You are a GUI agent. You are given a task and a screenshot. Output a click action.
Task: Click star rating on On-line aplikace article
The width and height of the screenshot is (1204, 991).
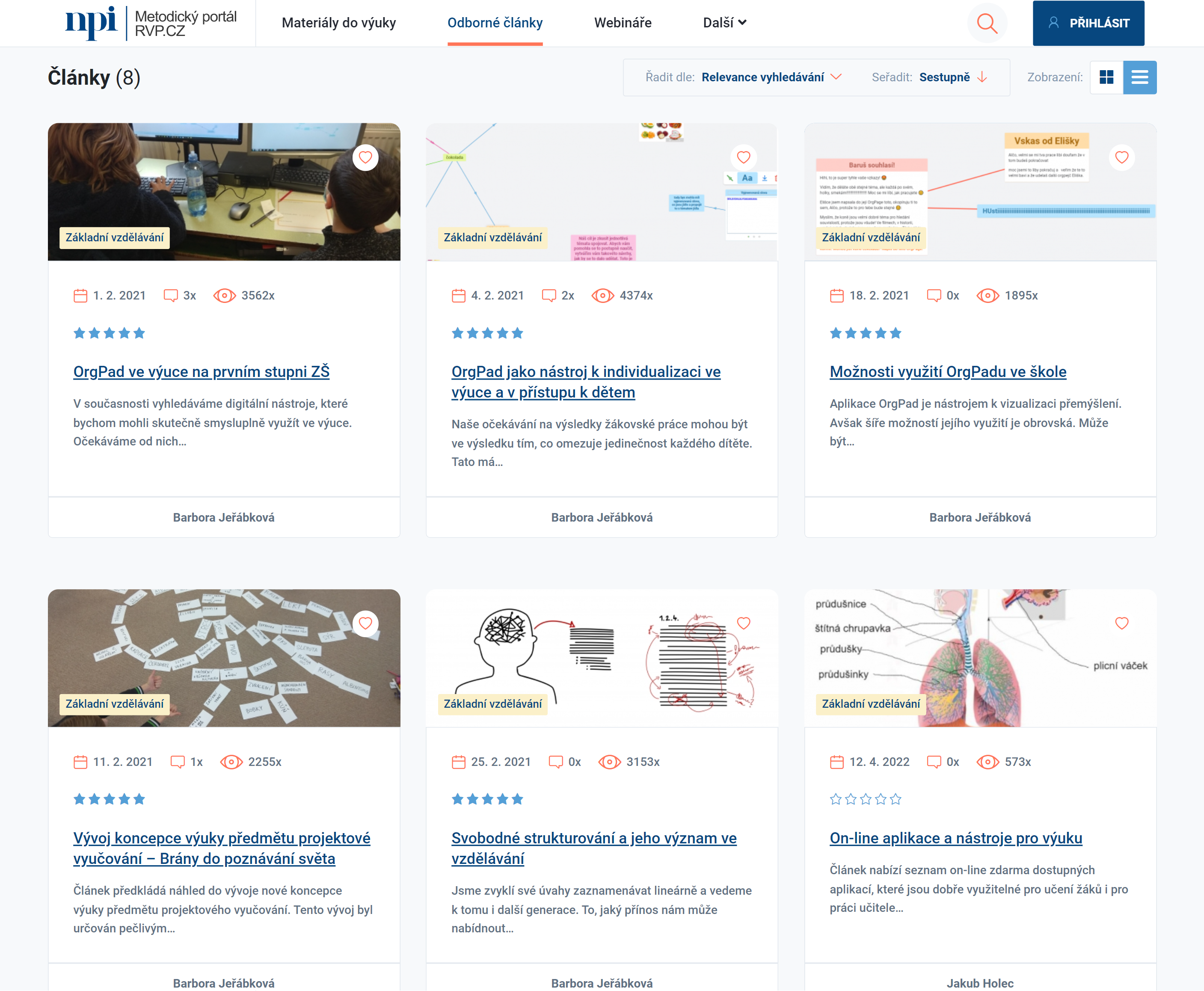click(x=865, y=799)
